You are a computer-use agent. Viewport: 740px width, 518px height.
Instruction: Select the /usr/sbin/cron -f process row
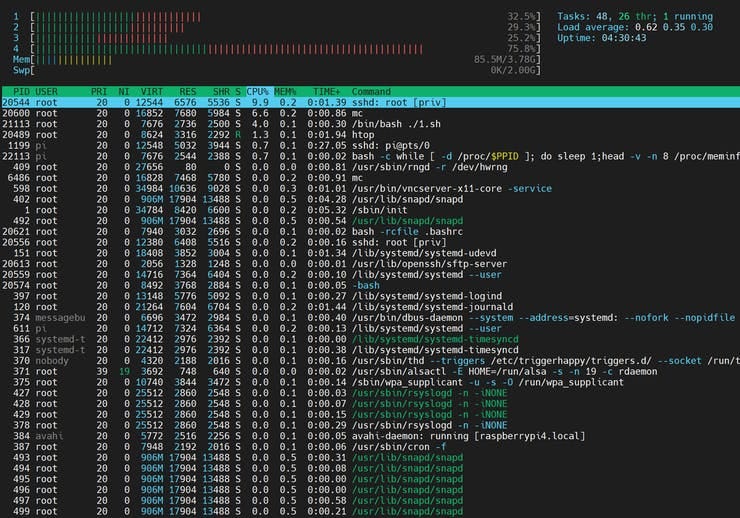(x=370, y=447)
